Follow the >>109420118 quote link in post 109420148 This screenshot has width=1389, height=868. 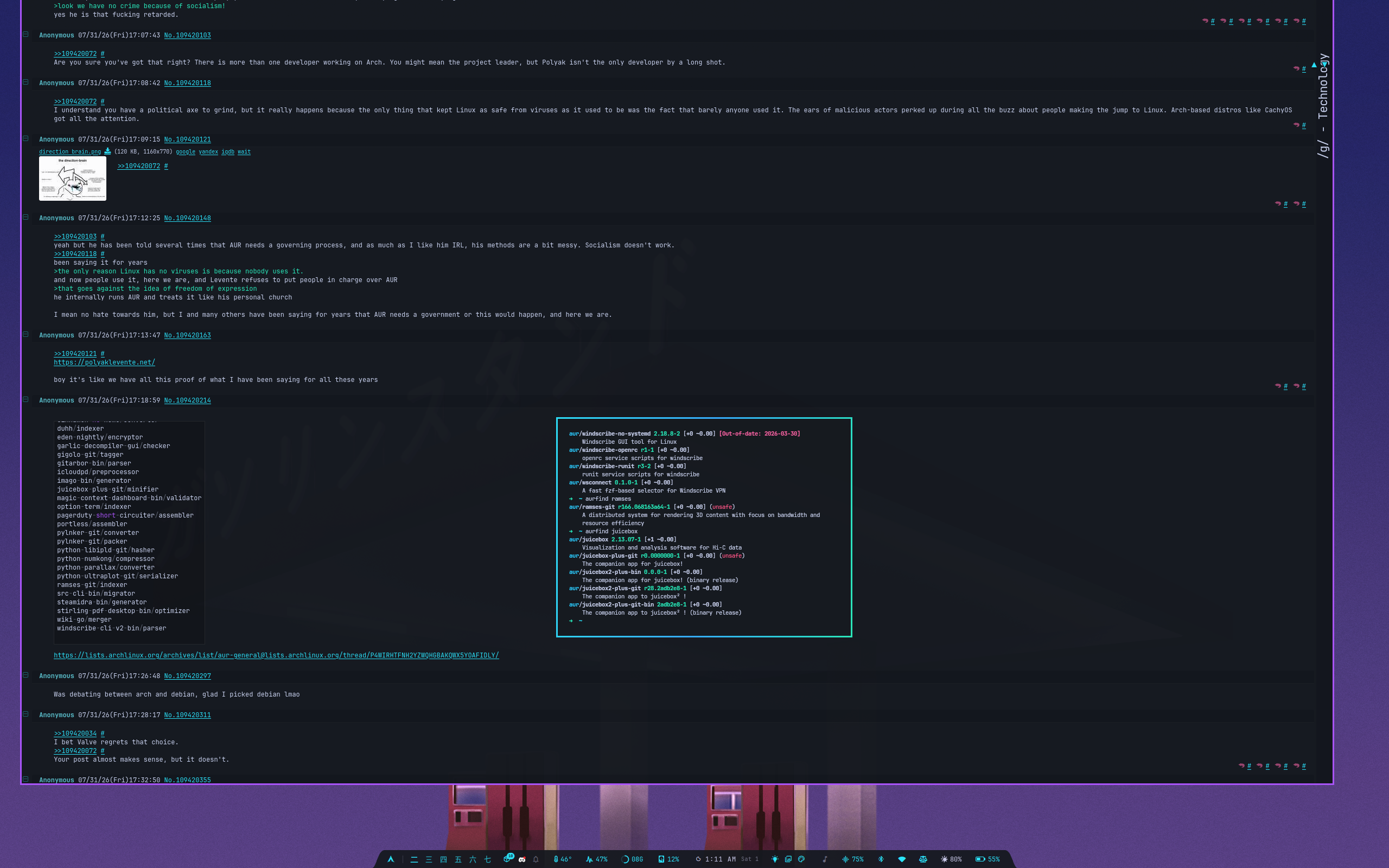click(x=75, y=254)
